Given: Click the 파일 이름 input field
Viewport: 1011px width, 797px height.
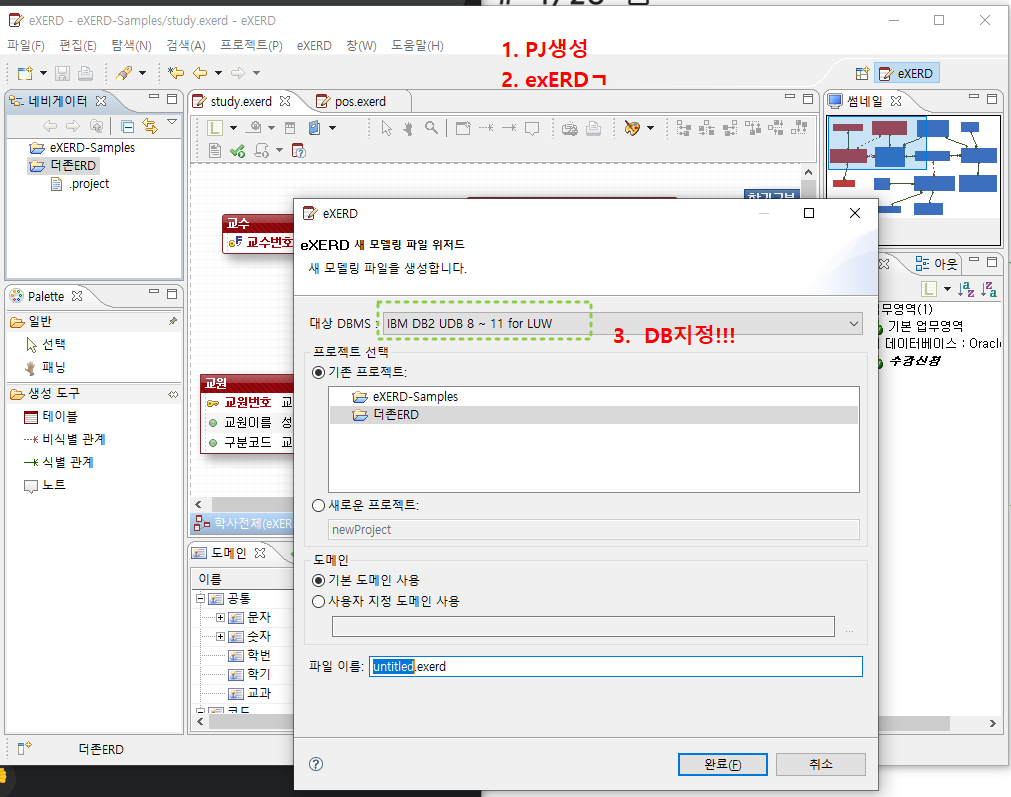Looking at the screenshot, I should coord(616,667).
